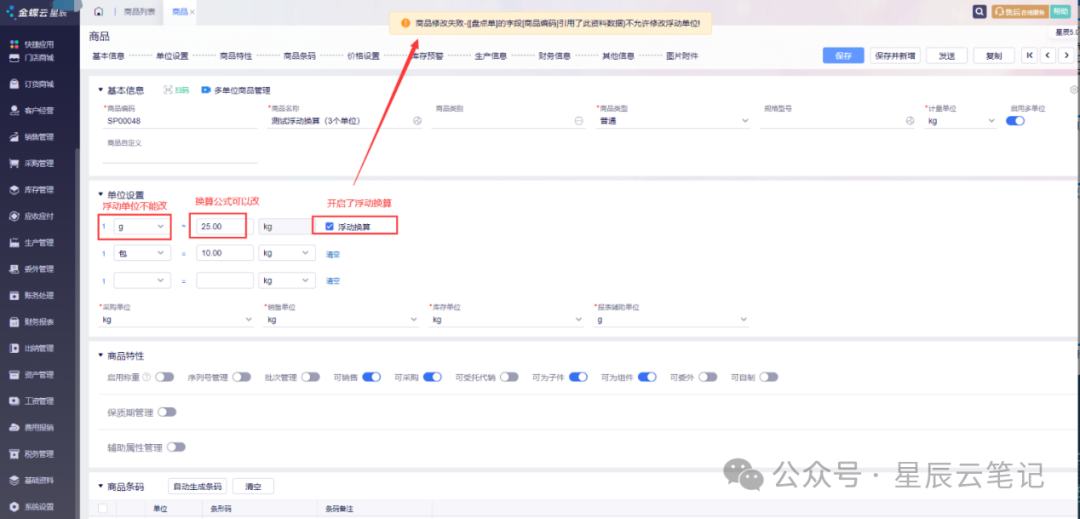Click the 发送 button

[947, 56]
